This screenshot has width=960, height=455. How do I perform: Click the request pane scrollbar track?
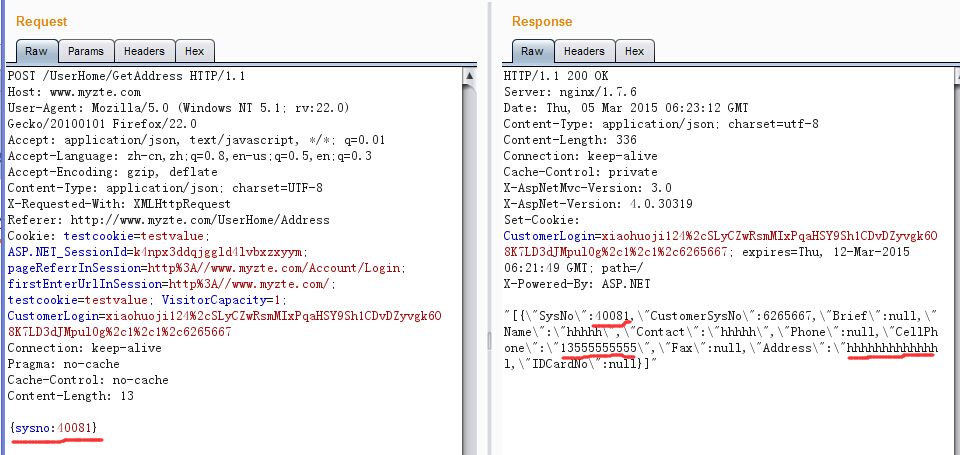(x=470, y=269)
